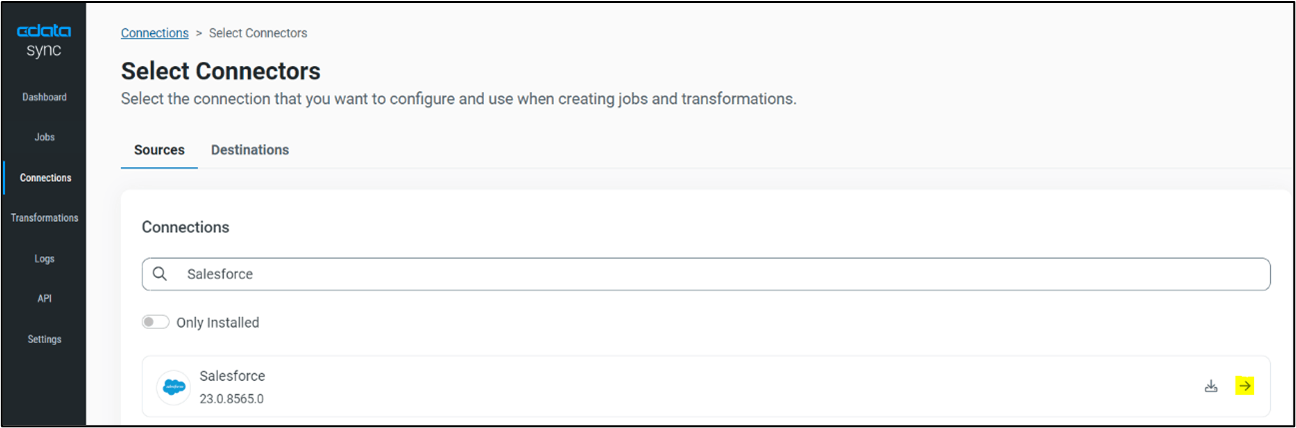Go to Jobs in the sidebar
Image resolution: width=1296 pixels, height=428 pixels.
[44, 137]
